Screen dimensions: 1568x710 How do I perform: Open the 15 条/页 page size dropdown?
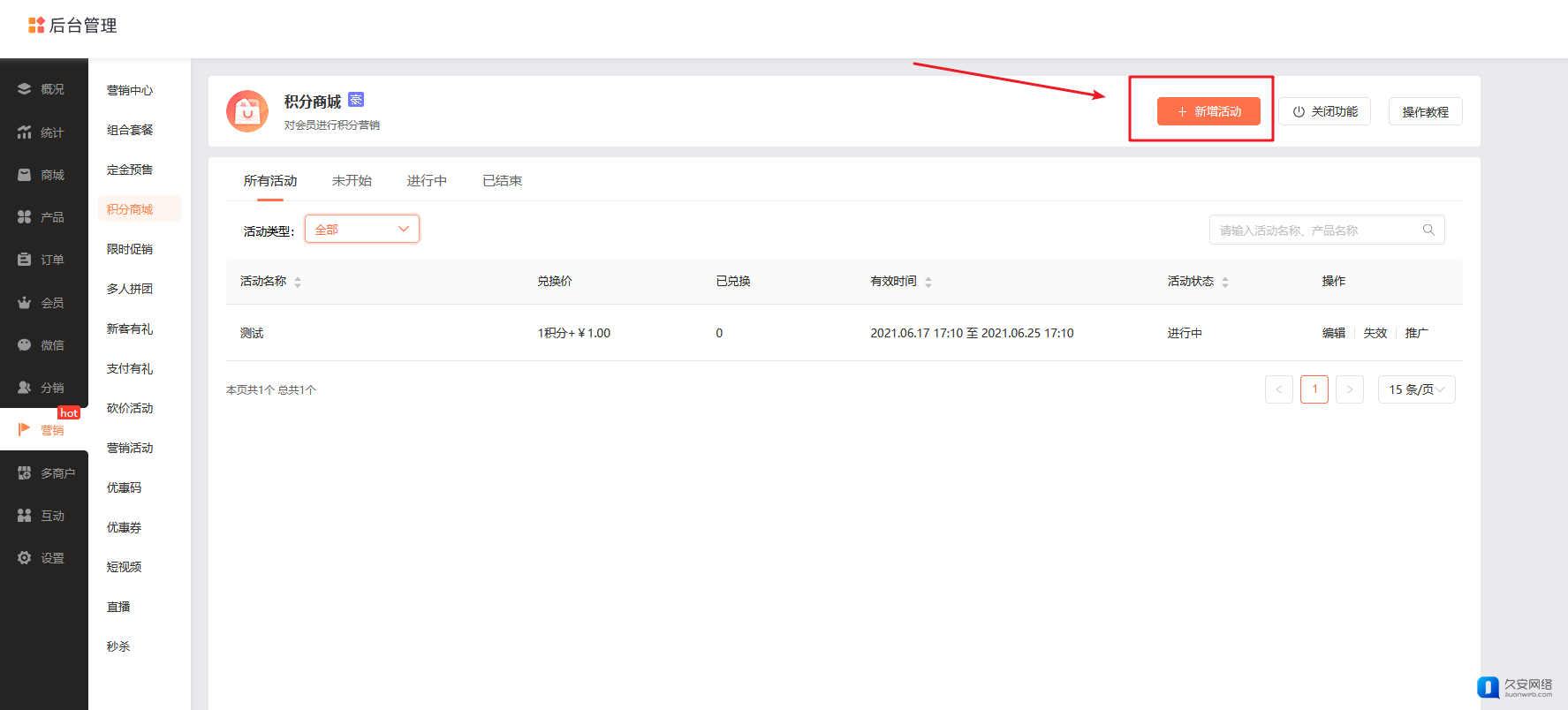(1417, 389)
